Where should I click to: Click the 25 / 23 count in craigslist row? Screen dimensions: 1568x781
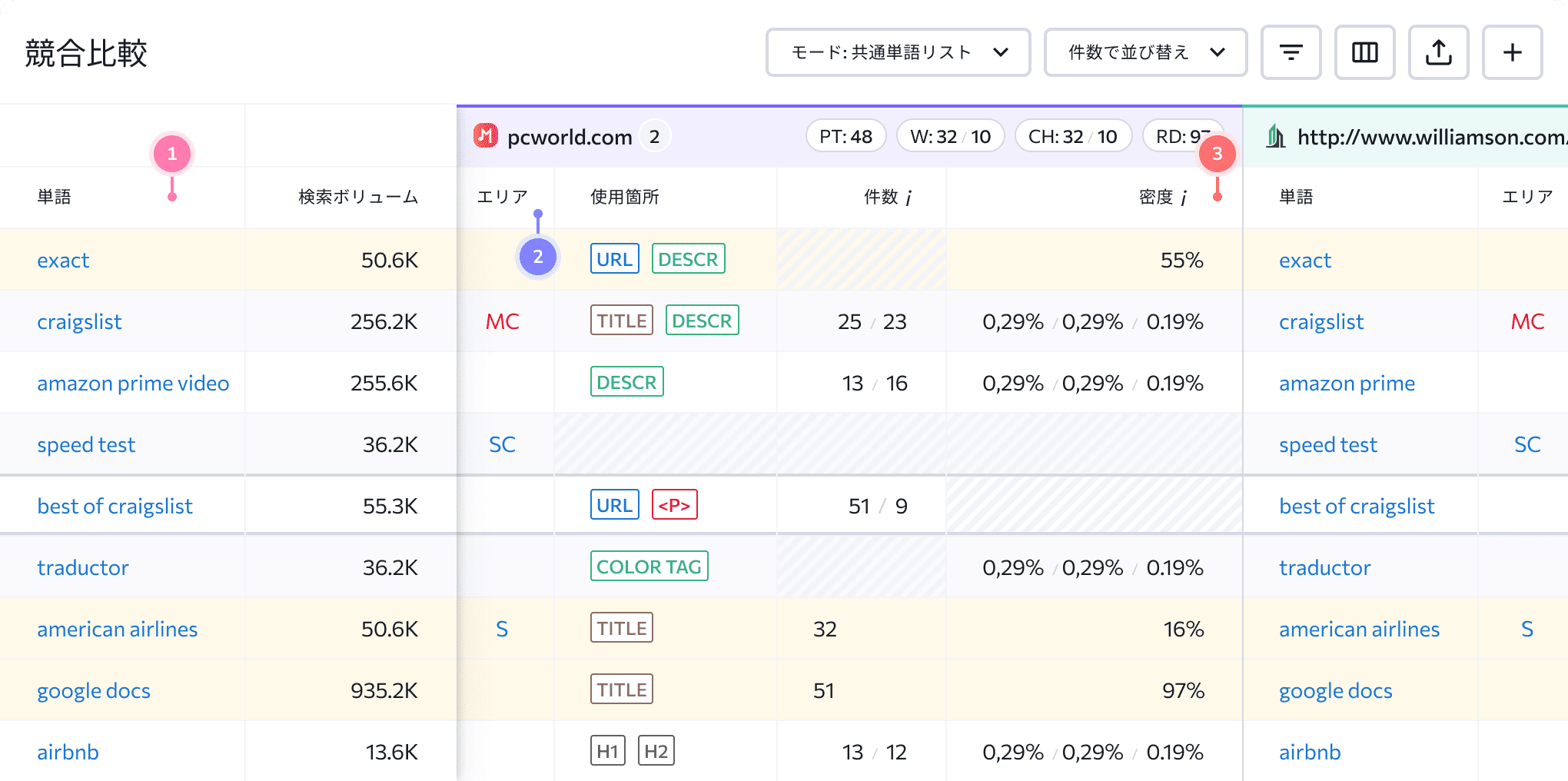tap(872, 321)
